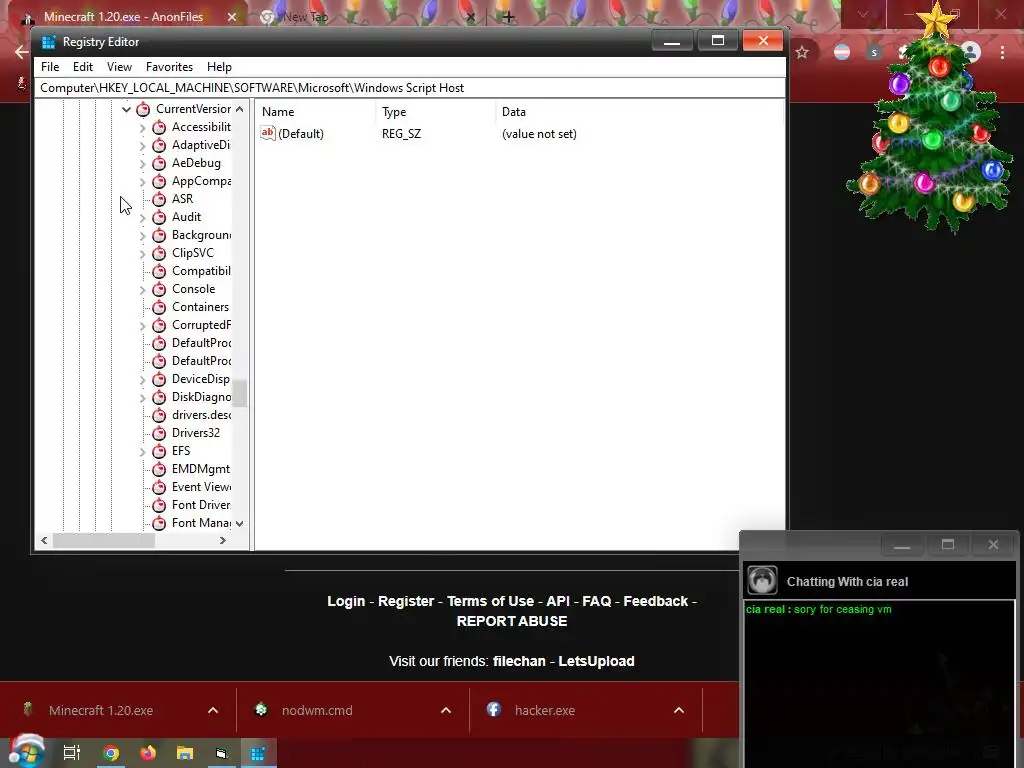Click the tree horizontal scrollbar right arrow
This screenshot has height=768, width=1024.
click(223, 541)
